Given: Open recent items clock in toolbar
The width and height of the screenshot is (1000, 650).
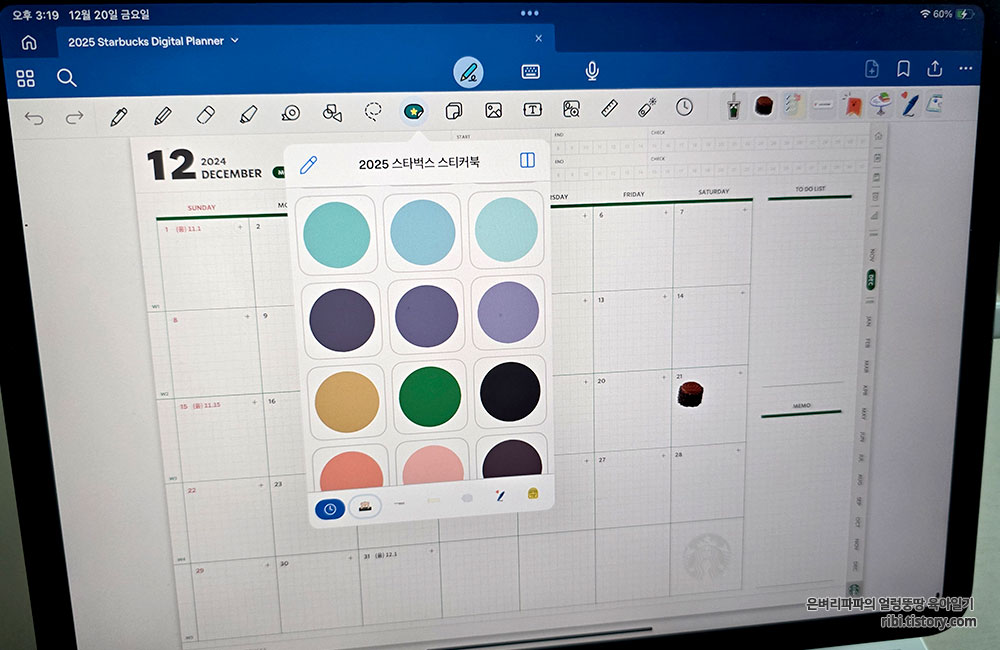Looking at the screenshot, I should coord(684,107).
